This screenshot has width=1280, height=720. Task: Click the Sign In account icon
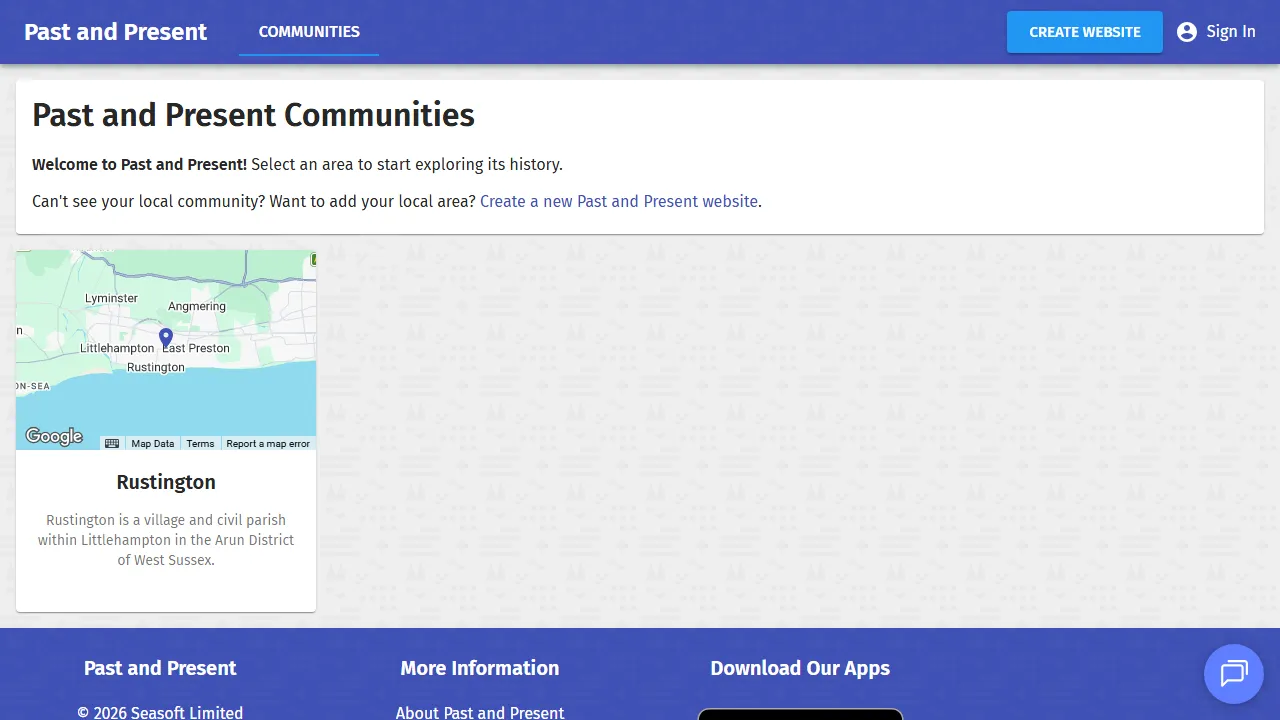[1187, 31]
